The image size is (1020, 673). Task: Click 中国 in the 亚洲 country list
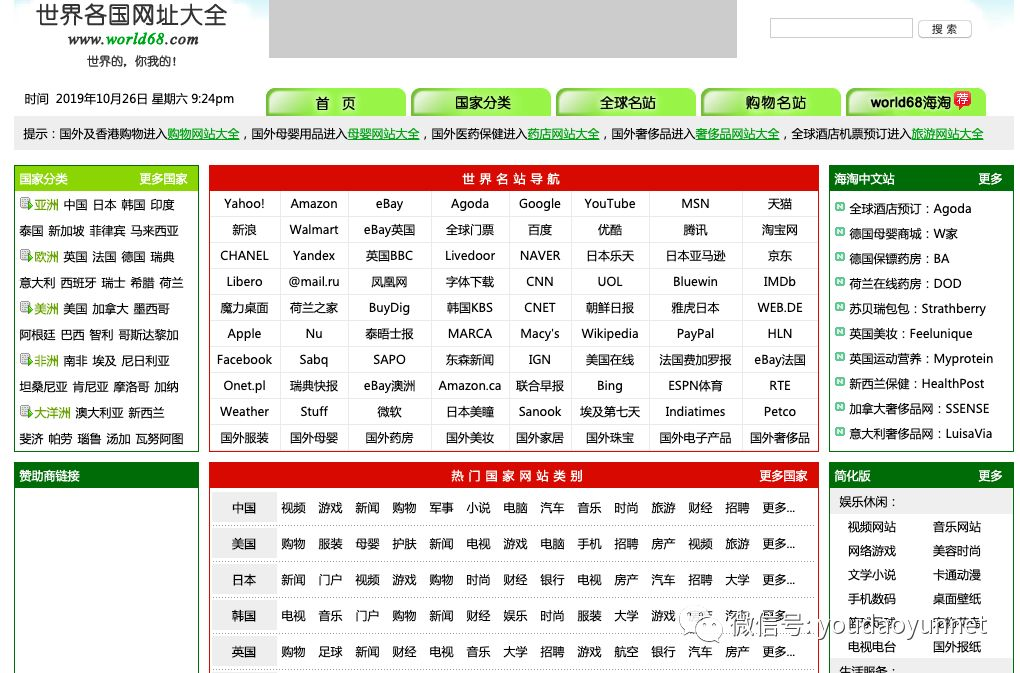coord(75,205)
